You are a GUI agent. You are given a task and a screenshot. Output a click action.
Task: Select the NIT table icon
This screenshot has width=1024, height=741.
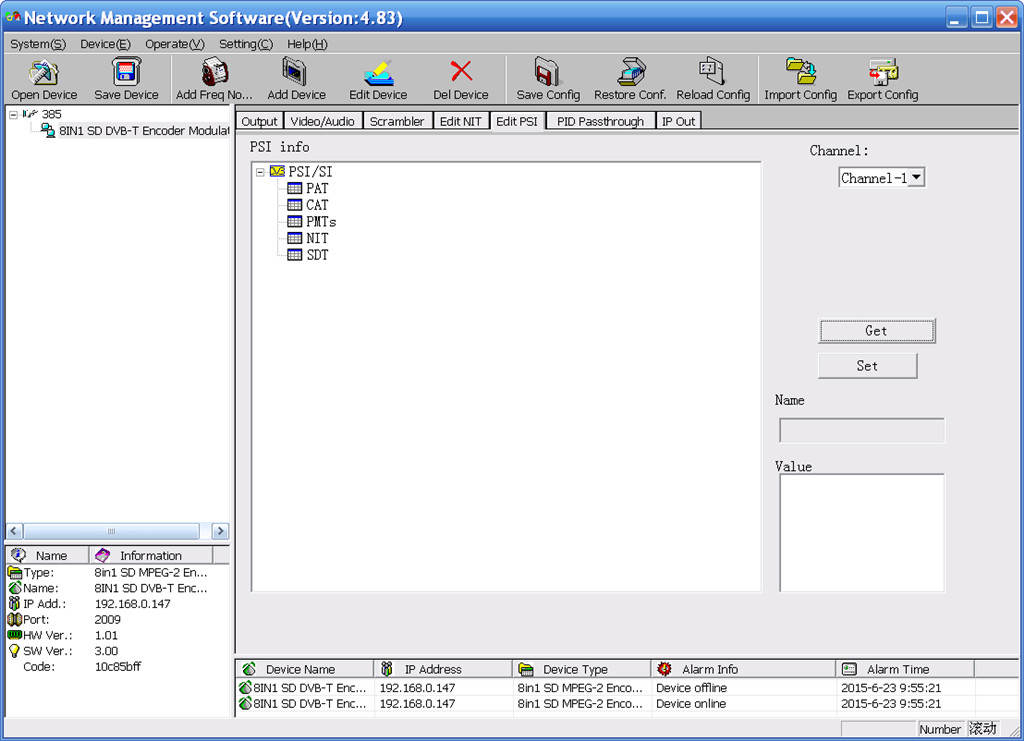(295, 238)
